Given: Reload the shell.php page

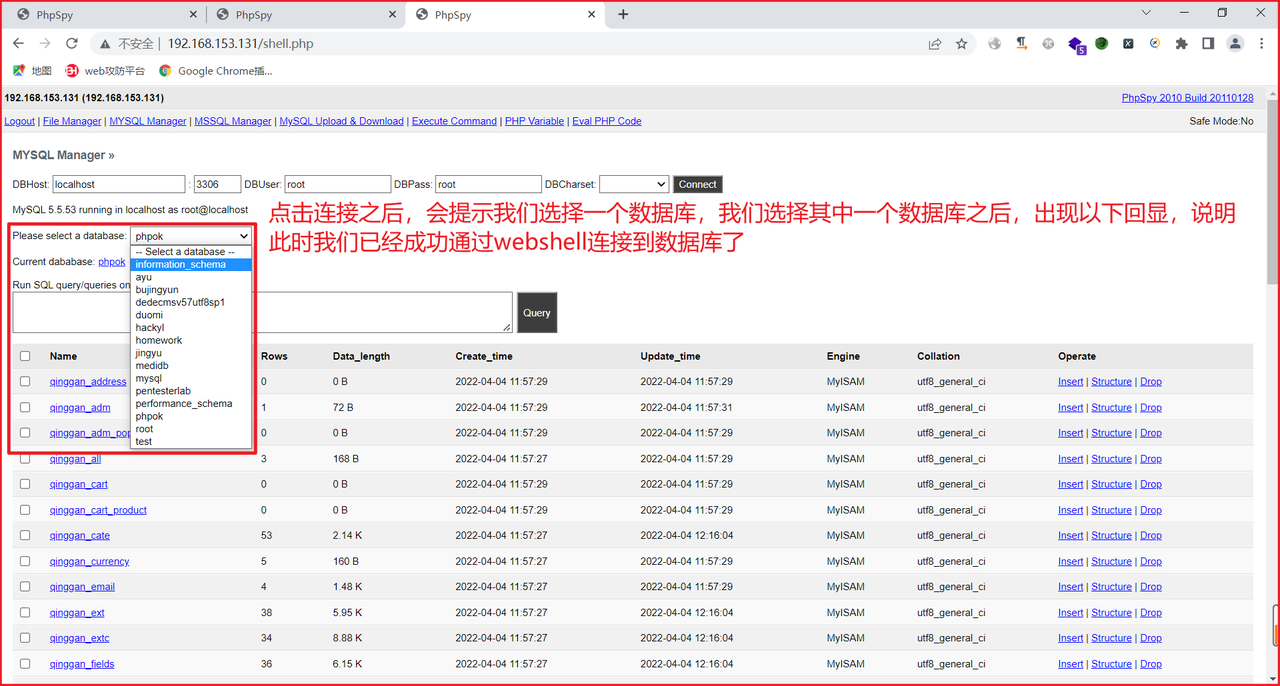Looking at the screenshot, I should pos(72,44).
